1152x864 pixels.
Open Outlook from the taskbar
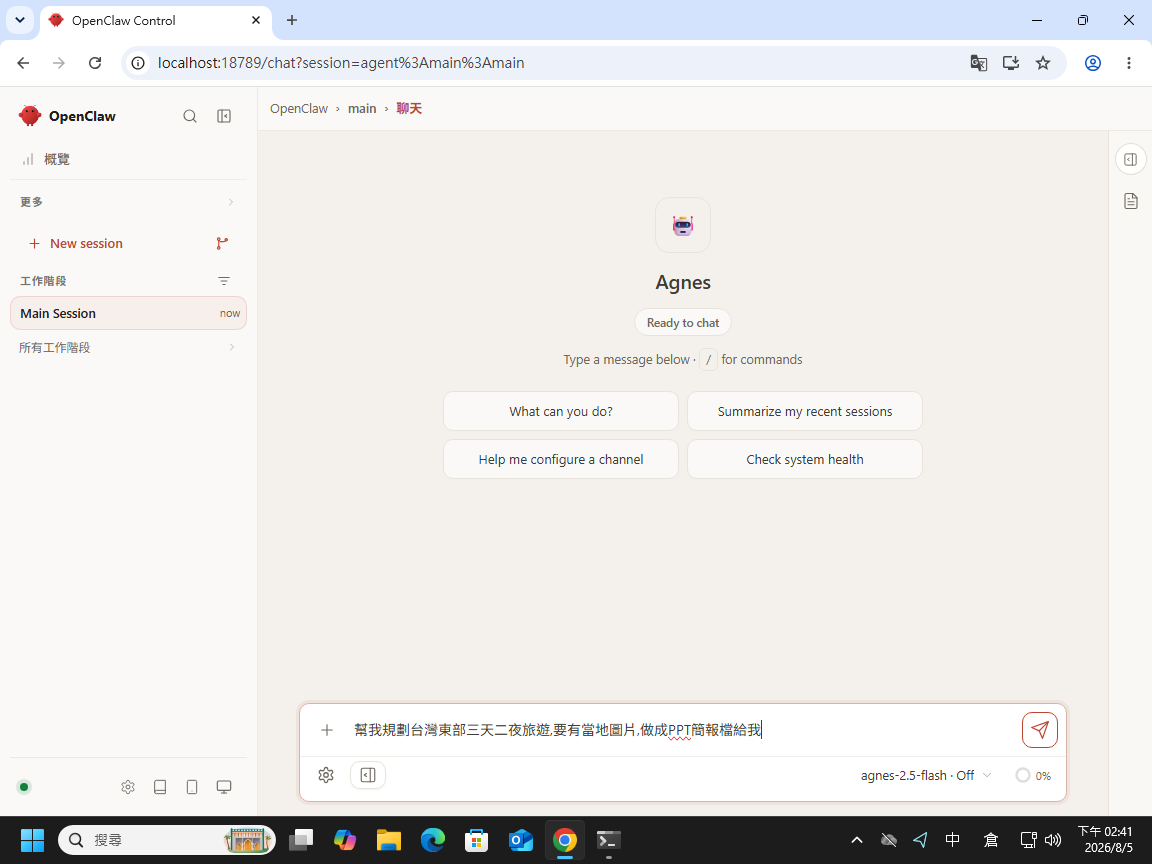521,840
